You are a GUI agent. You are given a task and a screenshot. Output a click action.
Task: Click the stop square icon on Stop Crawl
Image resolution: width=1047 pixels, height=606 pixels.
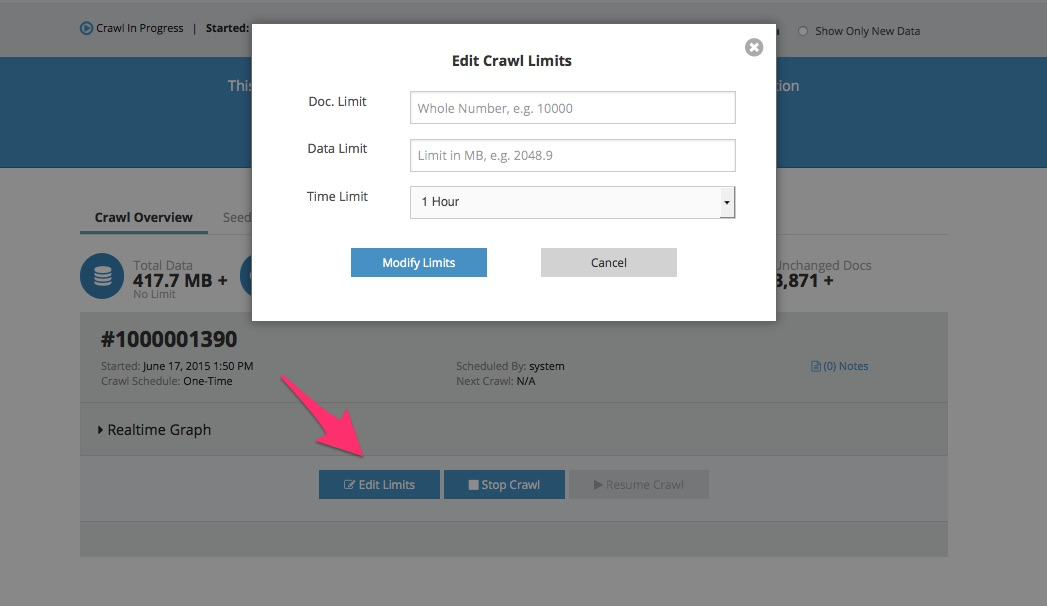click(x=473, y=485)
